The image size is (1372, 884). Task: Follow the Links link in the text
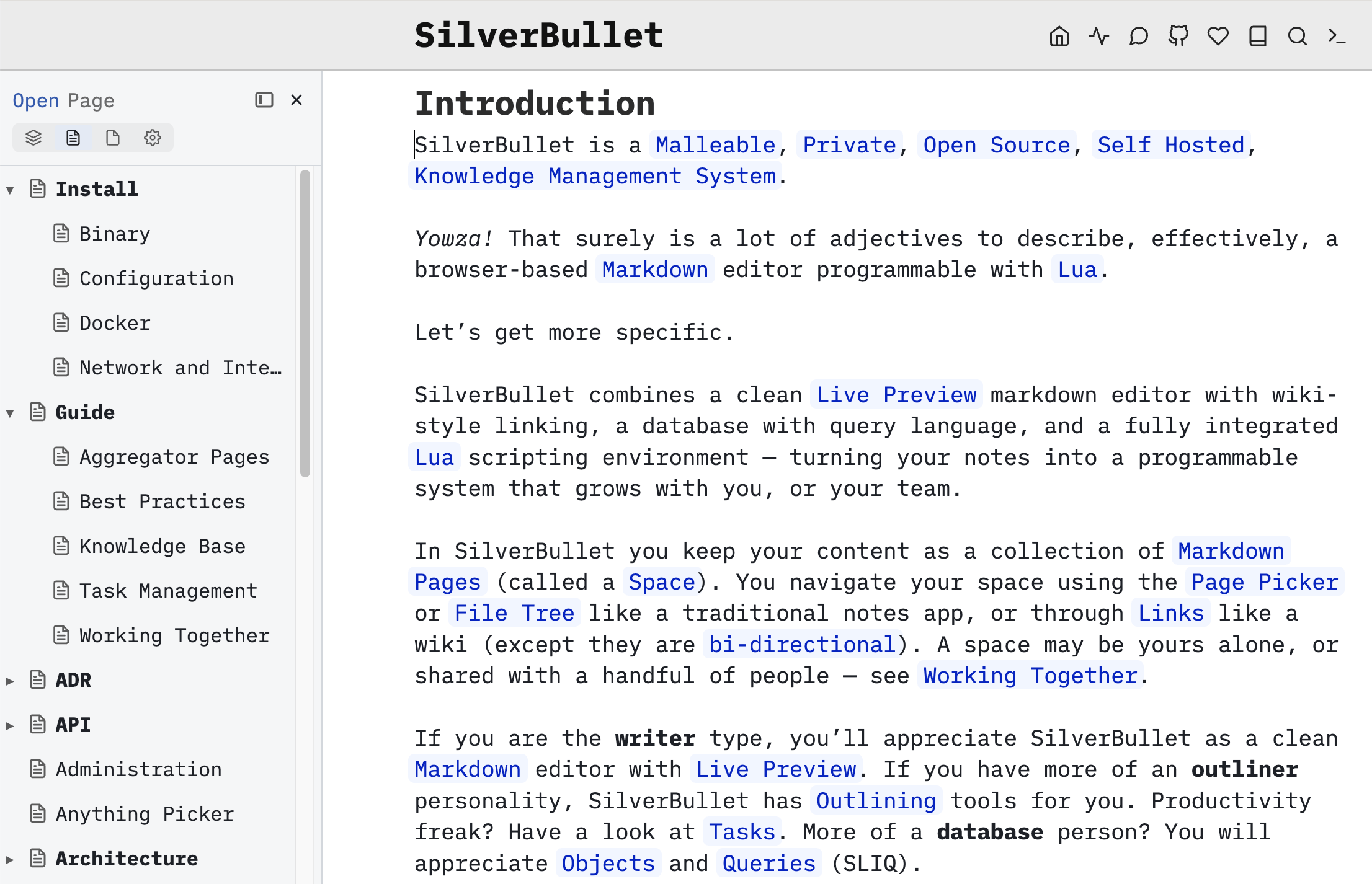1170,613
